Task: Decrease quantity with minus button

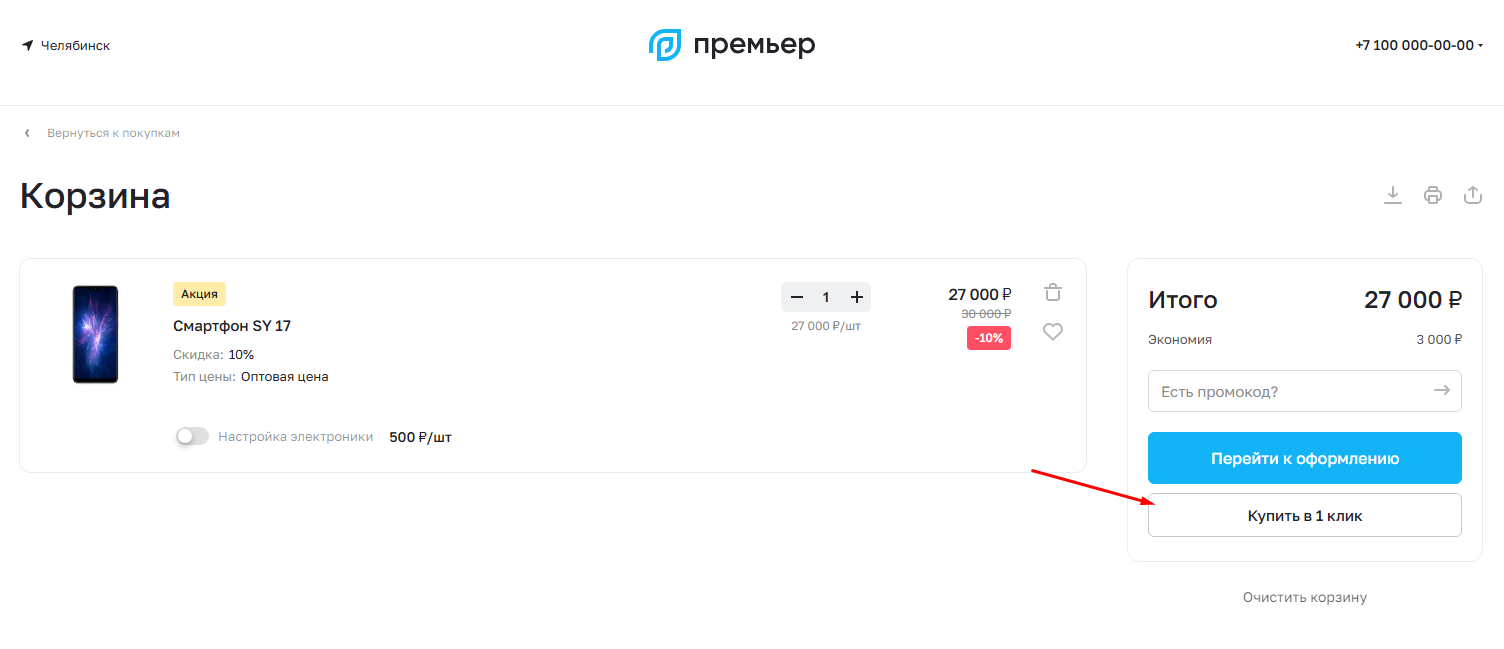Action: [796, 297]
